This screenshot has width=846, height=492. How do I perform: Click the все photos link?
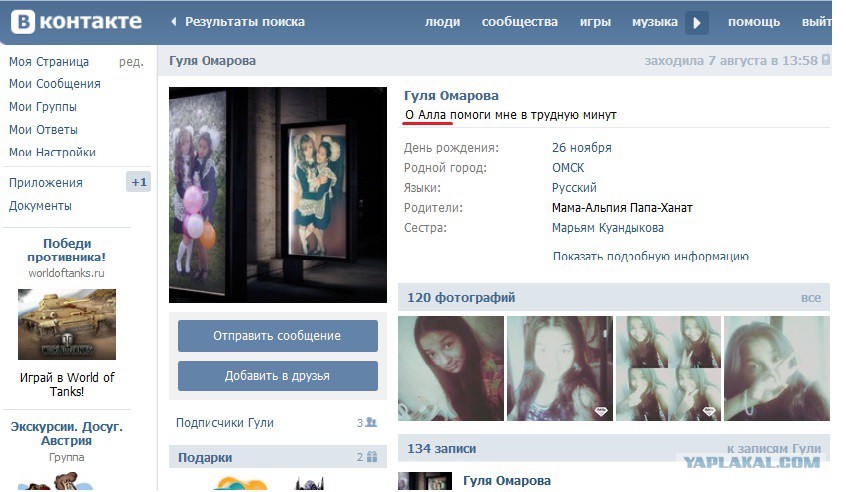pos(811,298)
